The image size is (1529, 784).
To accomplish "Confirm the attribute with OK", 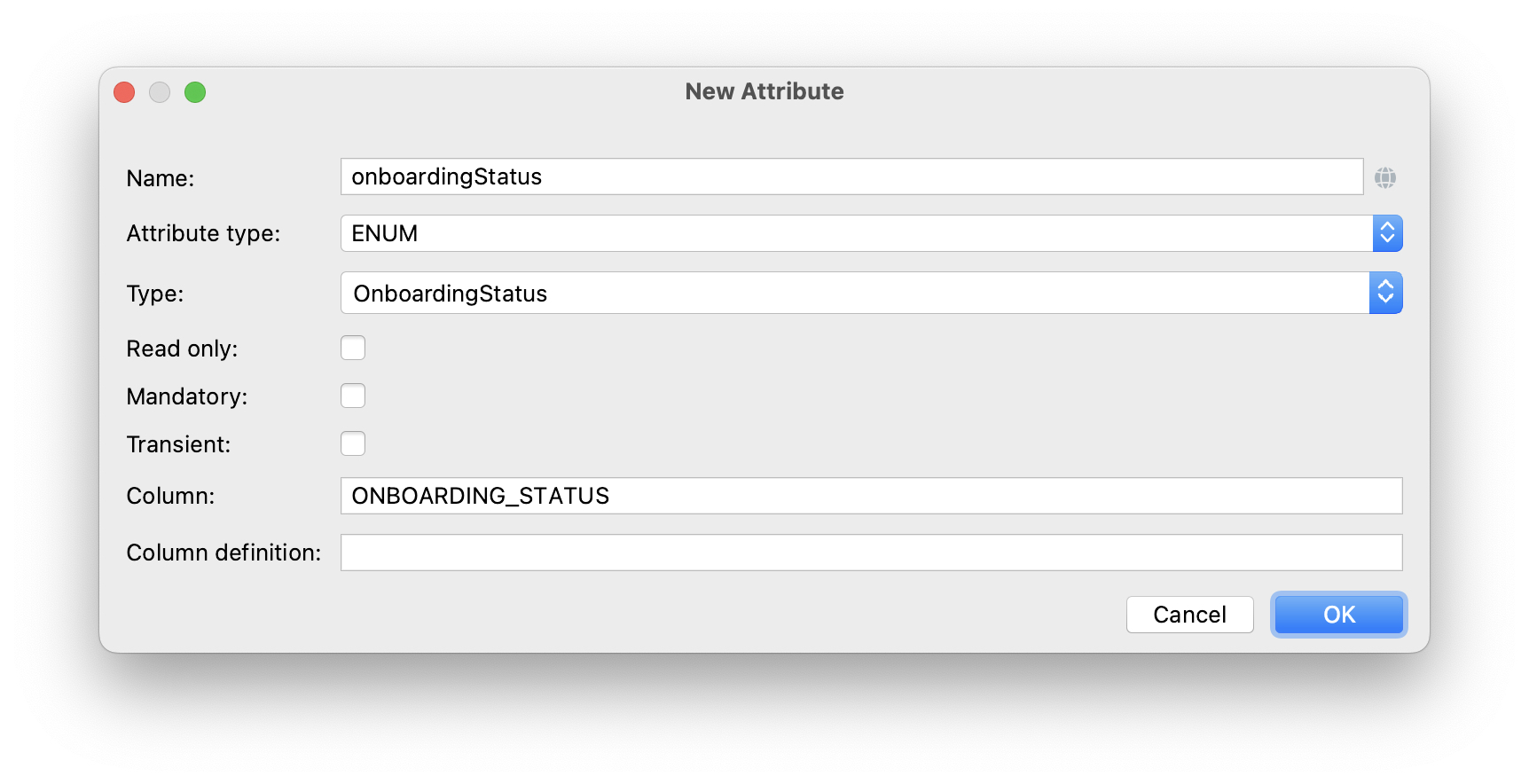I will click(1338, 615).
